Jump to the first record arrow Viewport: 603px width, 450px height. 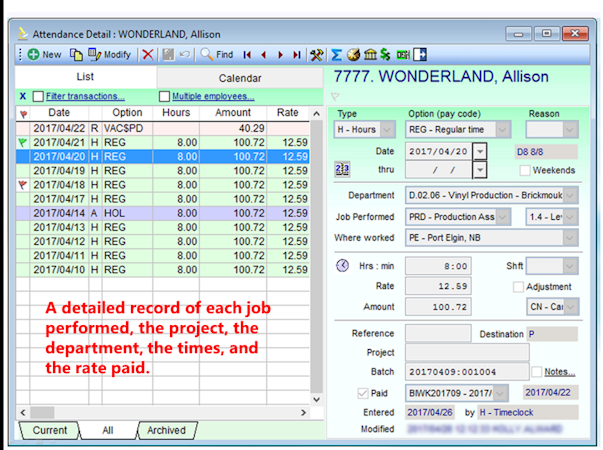[x=247, y=54]
